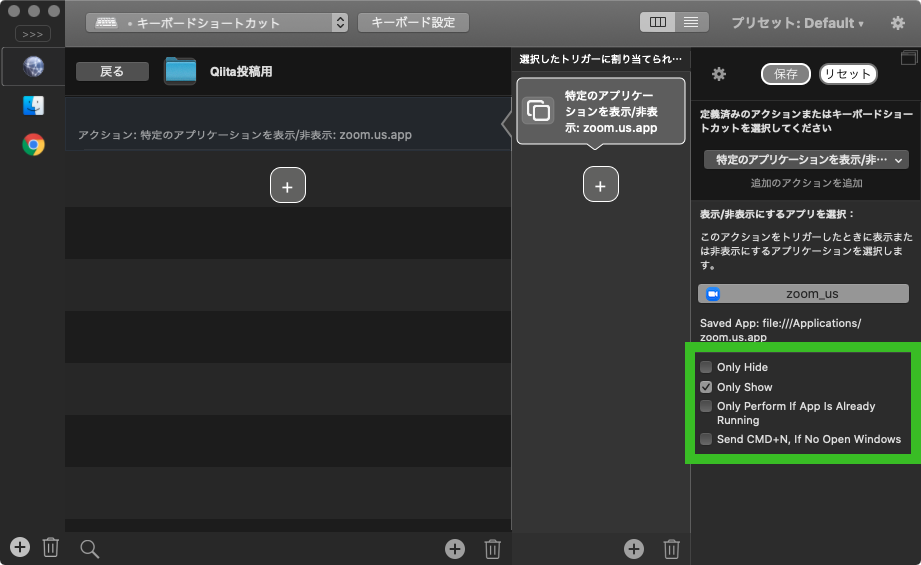921x565 pixels.
Task: Uncheck the Only Show checkbox
Action: click(706, 387)
